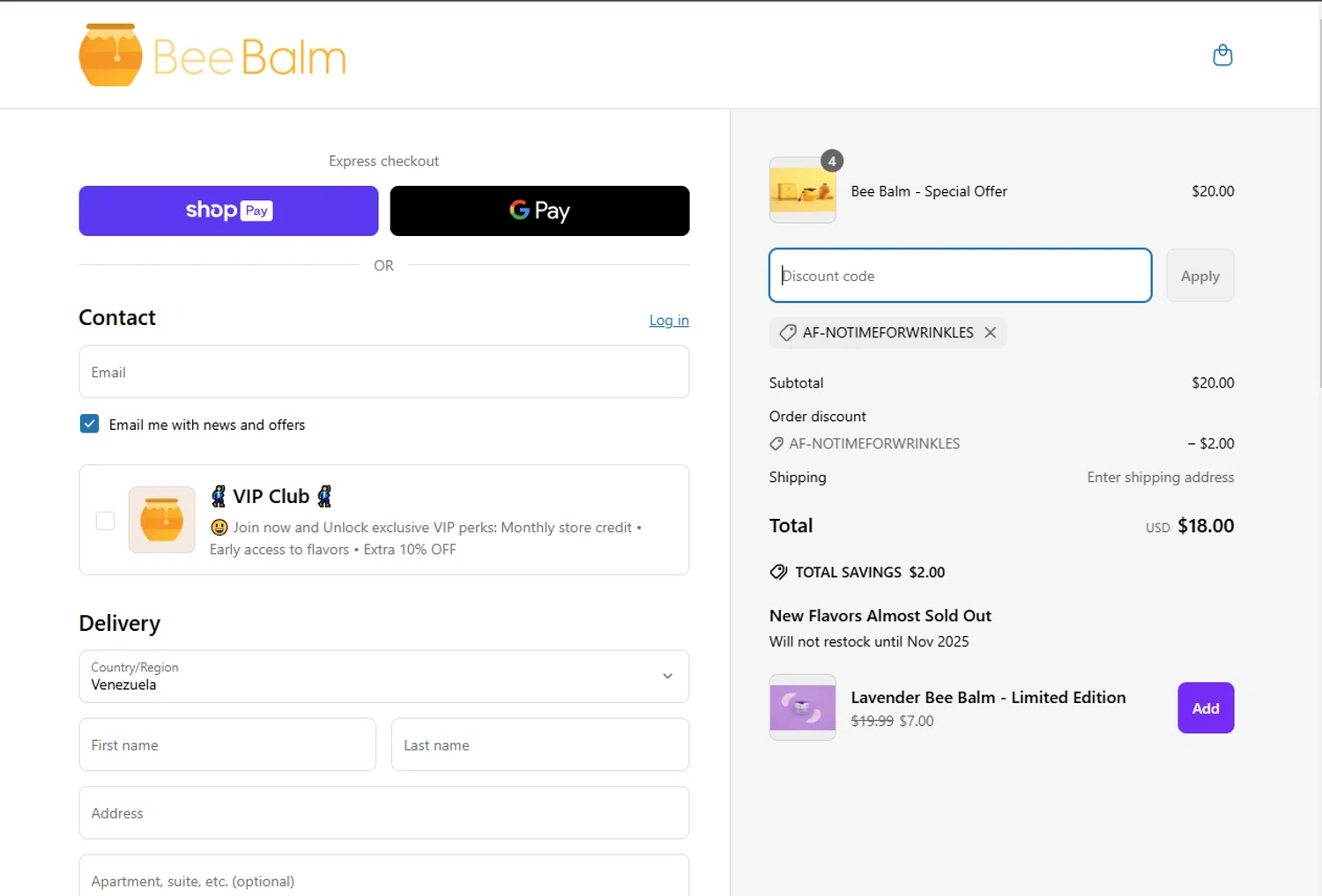
Task: Click 'Will not restock until Nov 2025' text
Action: 868,641
